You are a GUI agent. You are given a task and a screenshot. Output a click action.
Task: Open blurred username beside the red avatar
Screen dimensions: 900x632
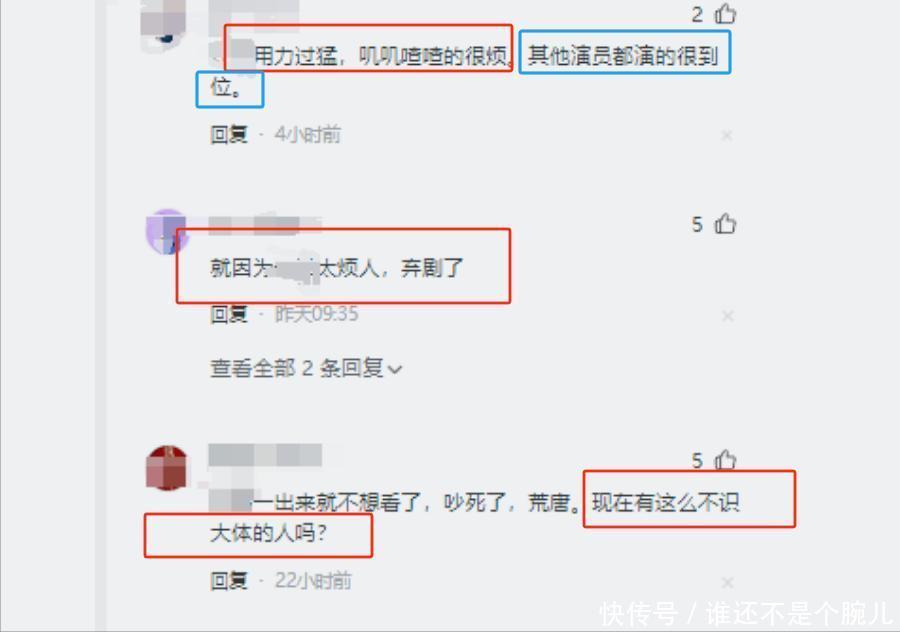coord(265,455)
